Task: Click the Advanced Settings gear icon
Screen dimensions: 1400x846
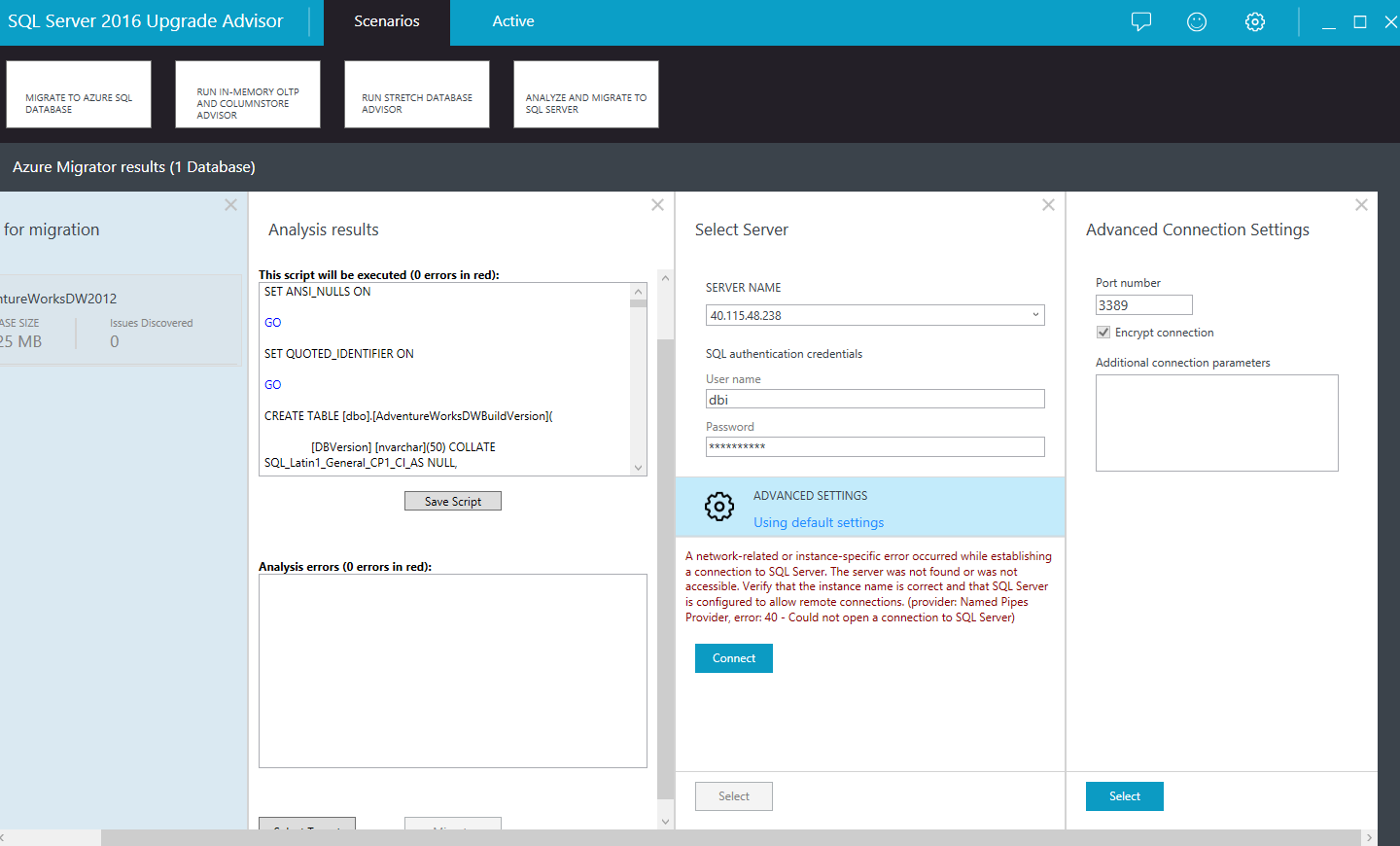Action: [719, 506]
